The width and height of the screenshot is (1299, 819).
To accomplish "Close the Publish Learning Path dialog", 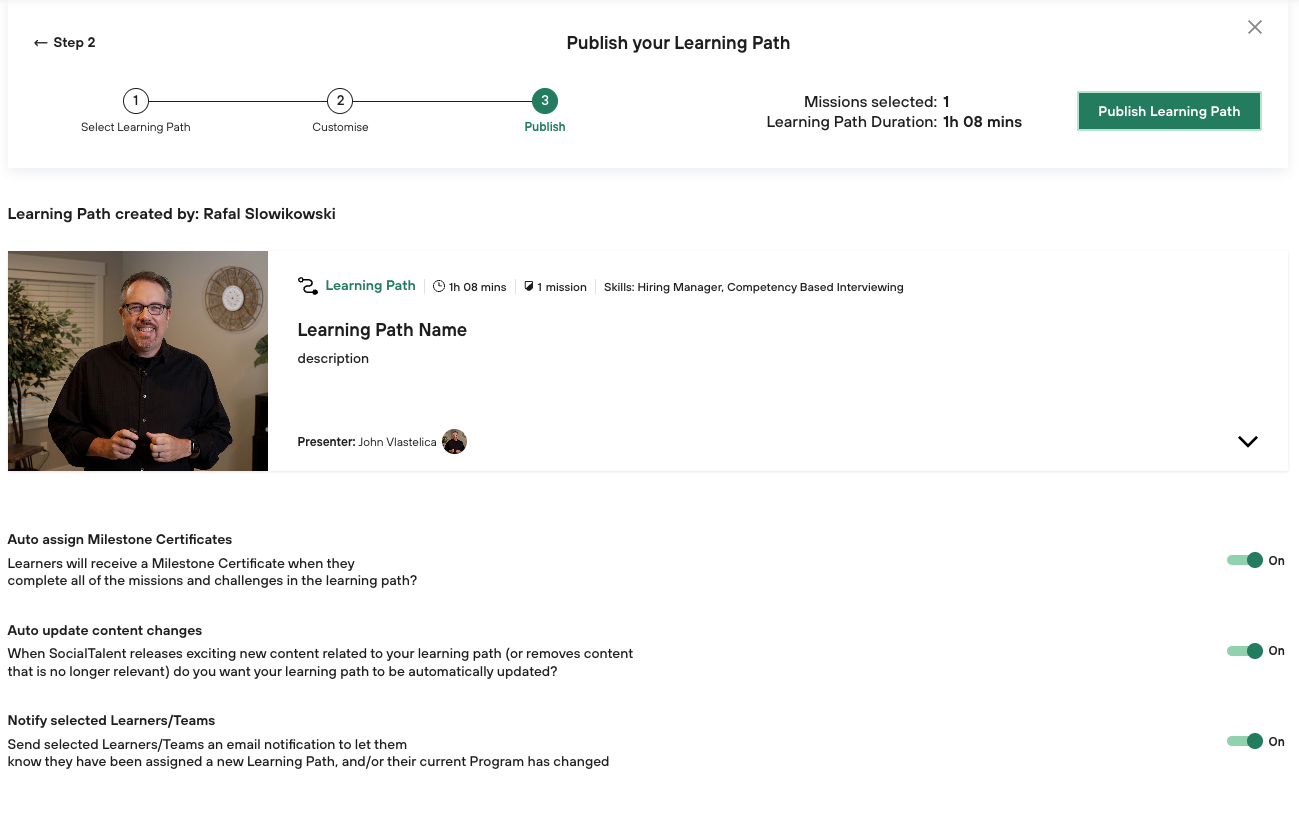I will tap(1254, 28).
